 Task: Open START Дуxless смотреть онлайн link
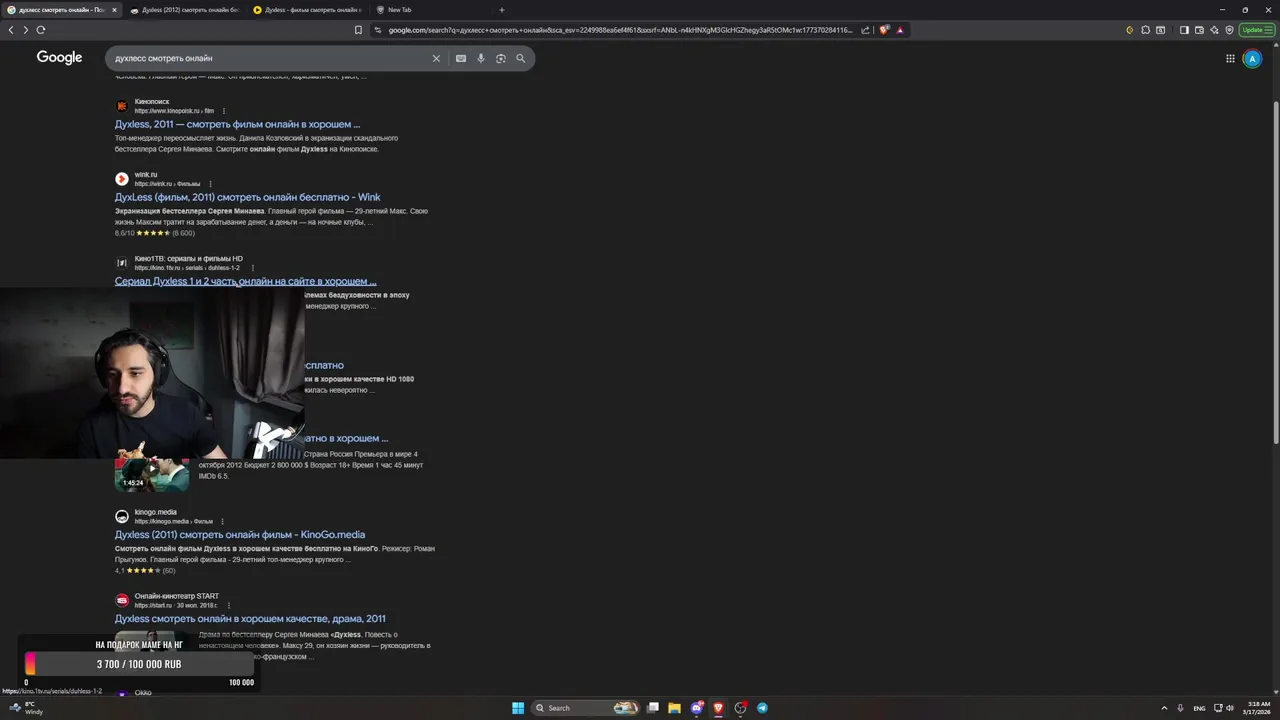click(250, 618)
